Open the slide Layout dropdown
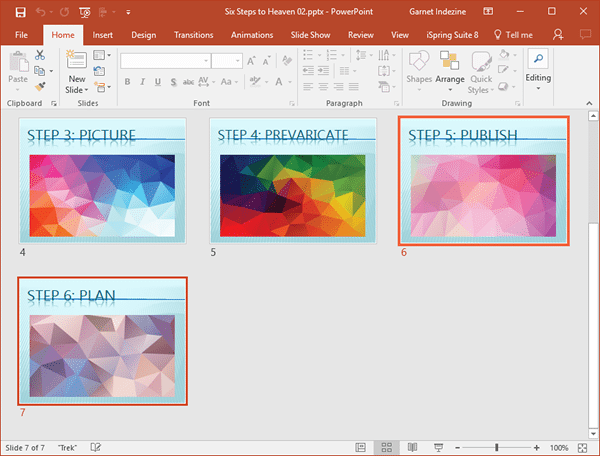 point(102,55)
